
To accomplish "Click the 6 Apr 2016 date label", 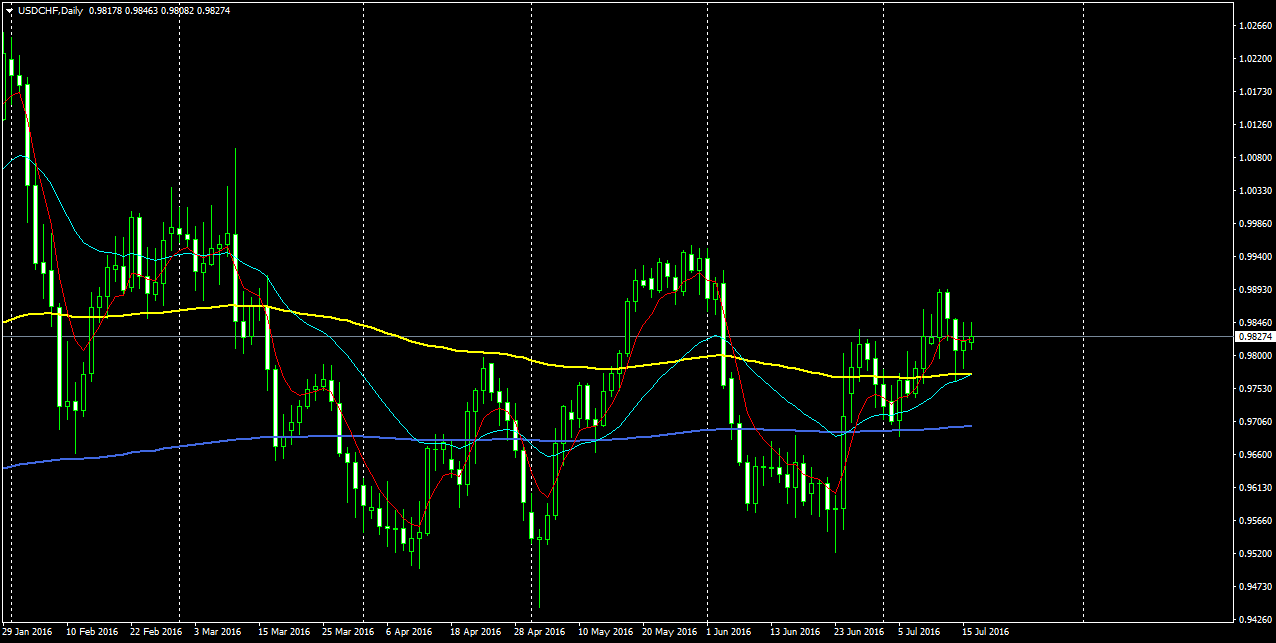I will [x=409, y=632].
